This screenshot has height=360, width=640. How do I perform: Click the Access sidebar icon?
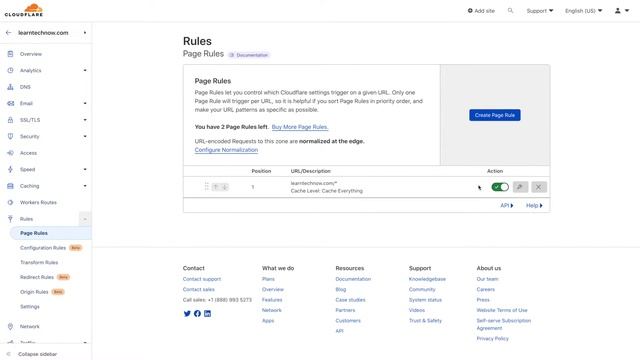[x=11, y=153]
